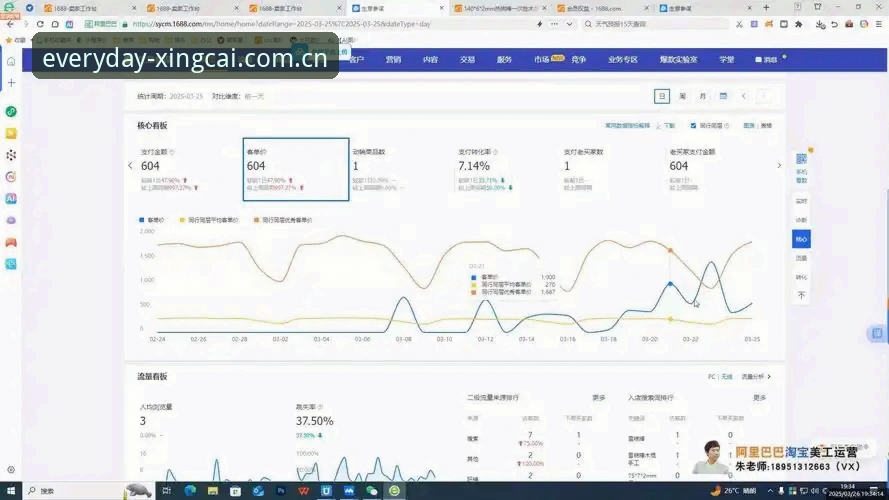Switch view to 图表 chart mode

749,126
